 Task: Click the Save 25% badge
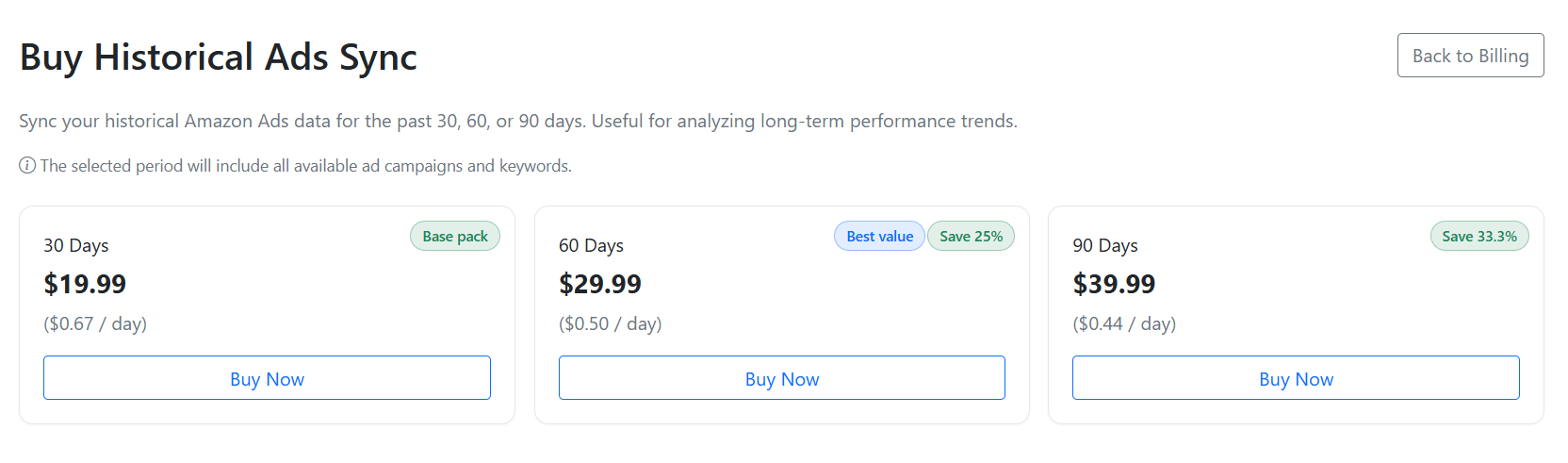tap(971, 237)
